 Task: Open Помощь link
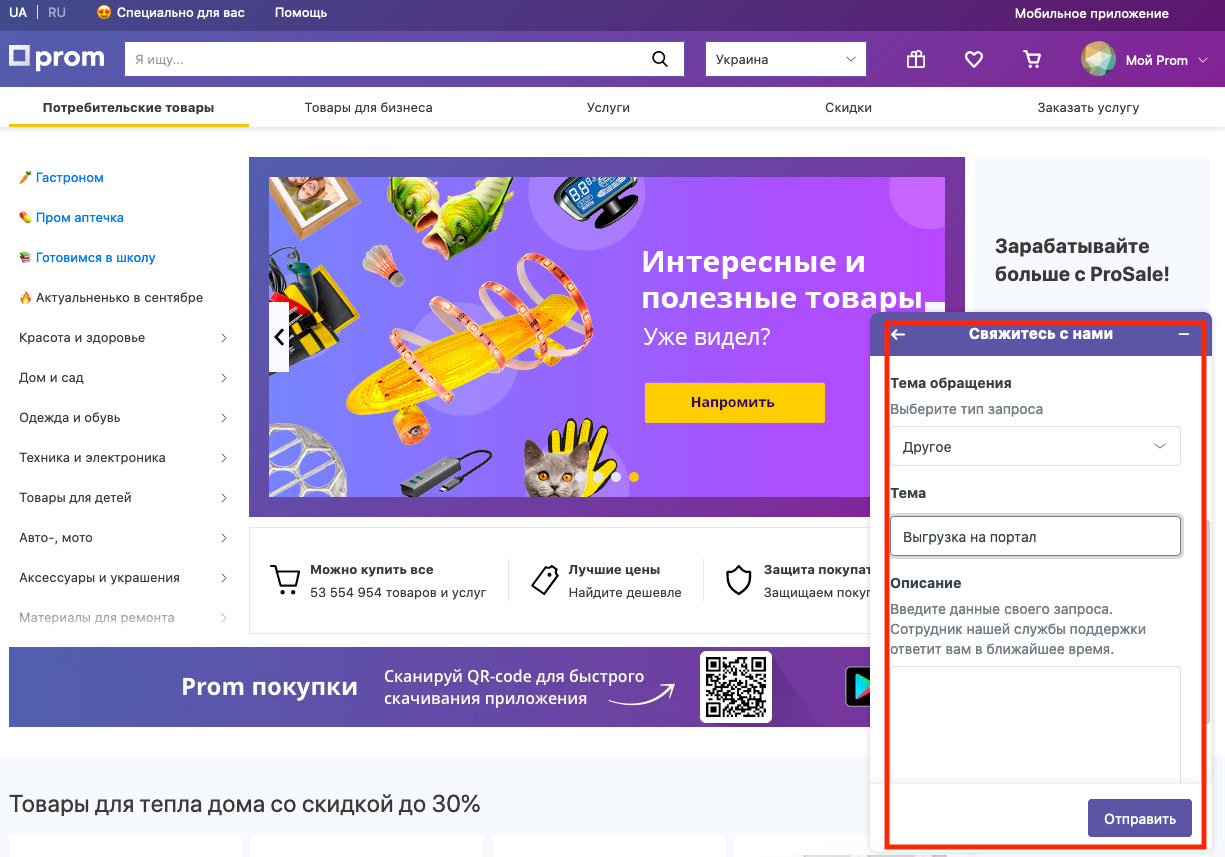click(x=300, y=13)
